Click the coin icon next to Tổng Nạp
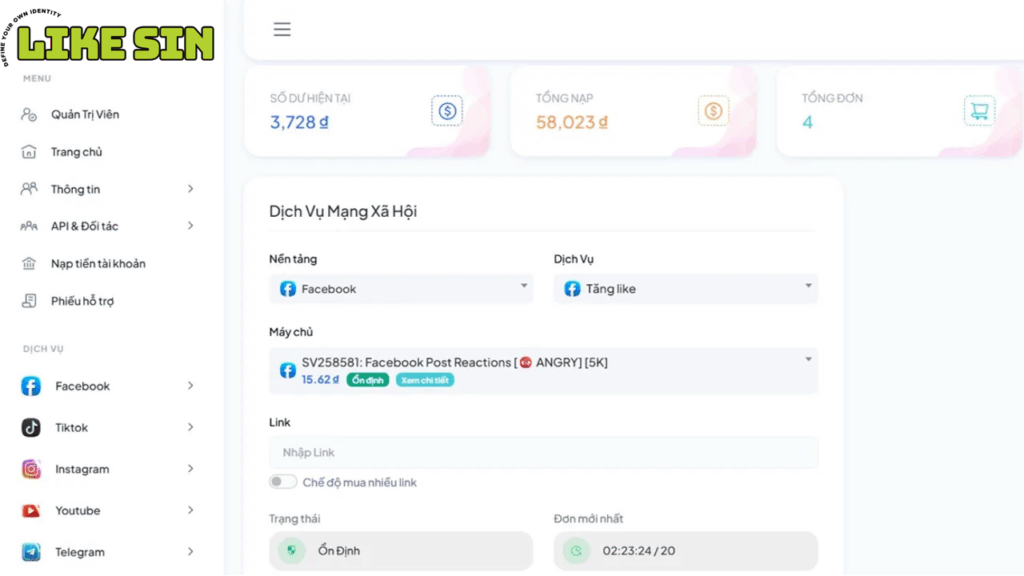 coord(713,111)
